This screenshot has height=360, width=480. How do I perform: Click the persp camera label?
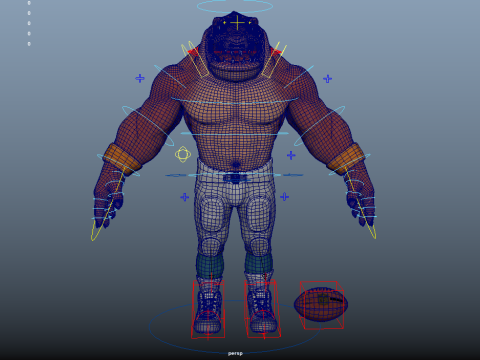(235, 353)
